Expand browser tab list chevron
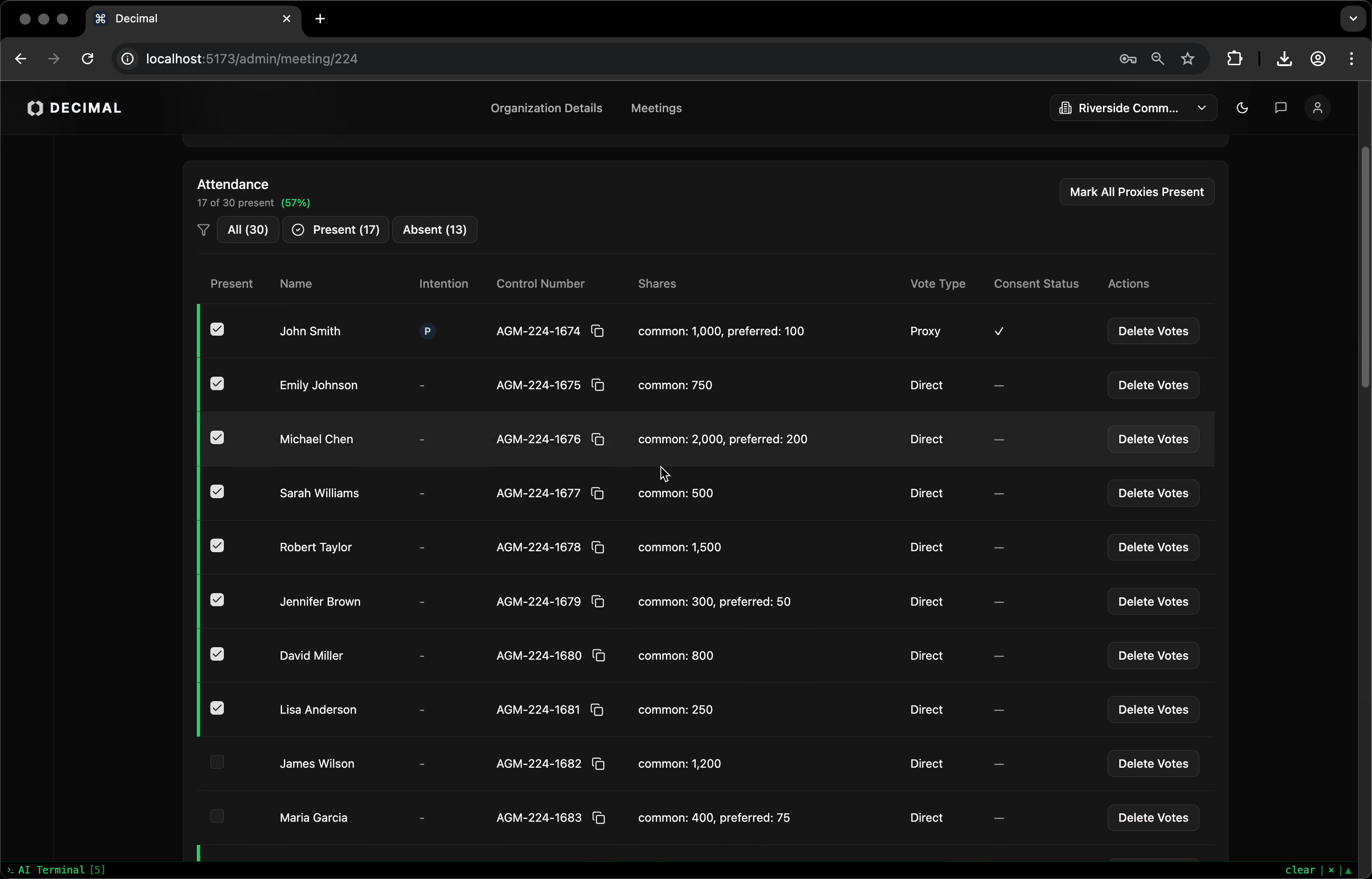The height and width of the screenshot is (879, 1372). pyautogui.click(x=1352, y=19)
